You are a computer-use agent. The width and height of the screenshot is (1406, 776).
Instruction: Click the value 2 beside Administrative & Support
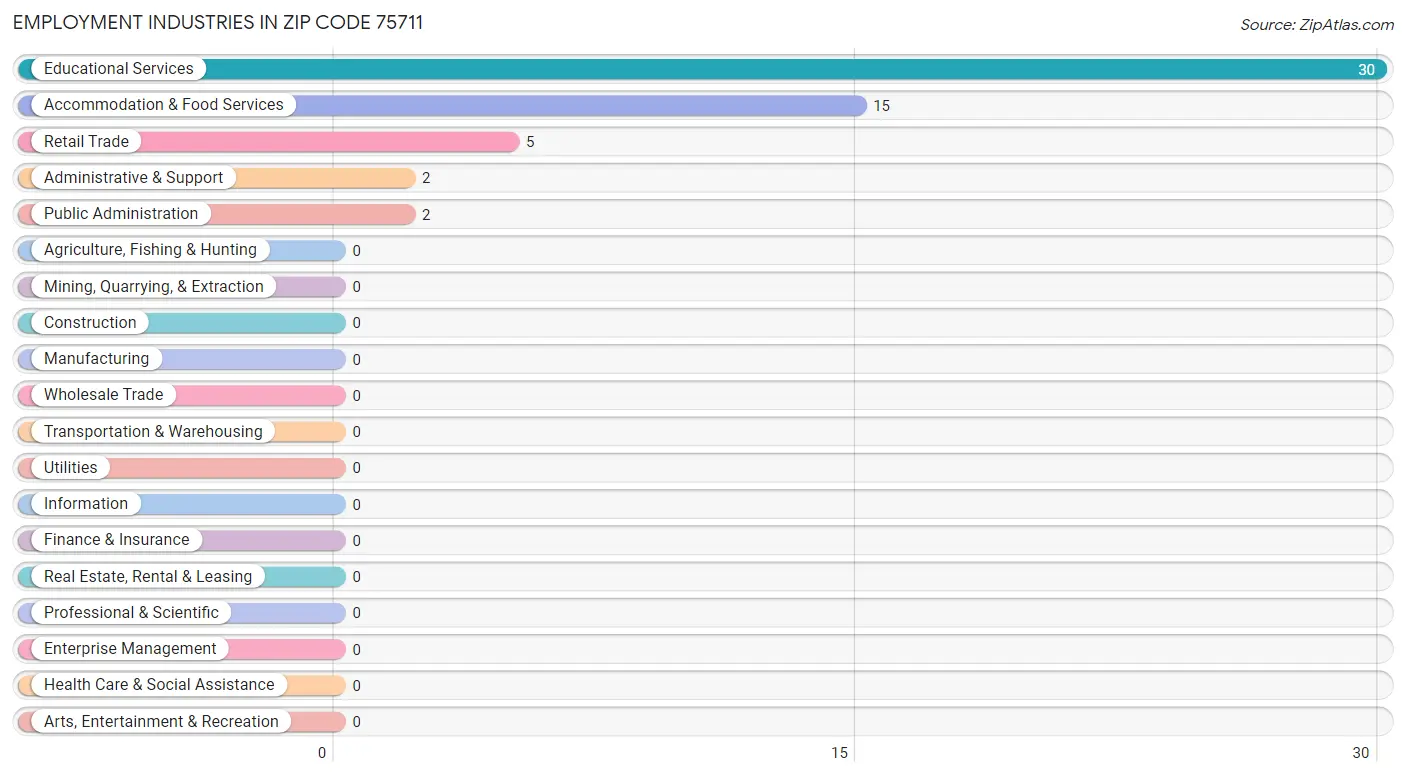426,178
